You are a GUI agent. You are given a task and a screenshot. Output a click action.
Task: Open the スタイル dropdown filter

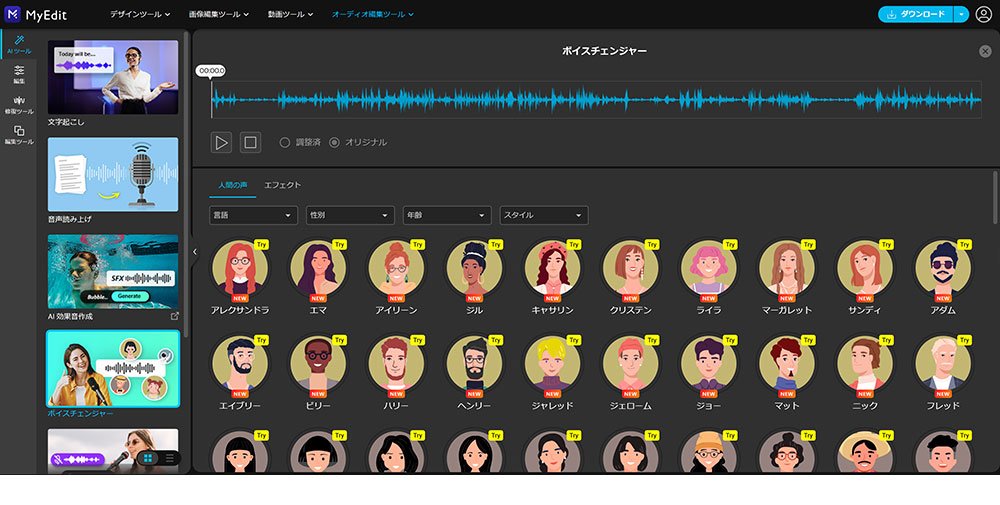point(543,215)
